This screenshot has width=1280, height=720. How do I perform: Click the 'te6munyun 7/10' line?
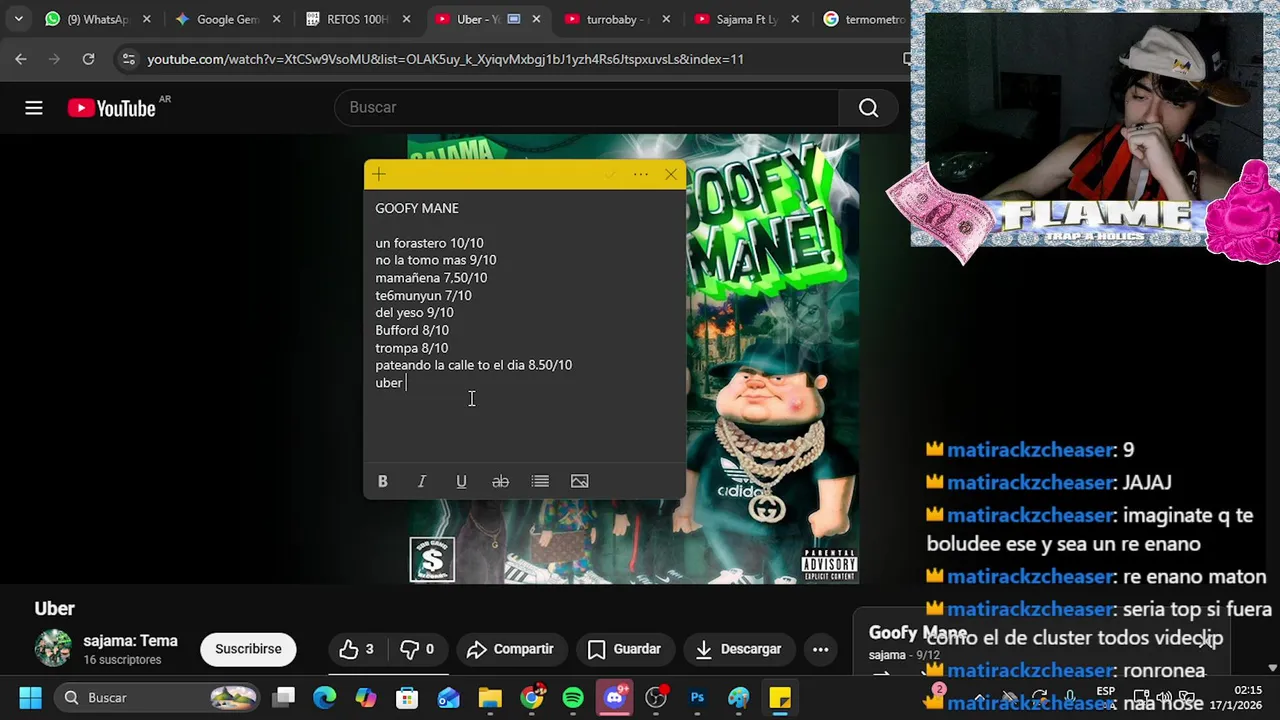[423, 295]
